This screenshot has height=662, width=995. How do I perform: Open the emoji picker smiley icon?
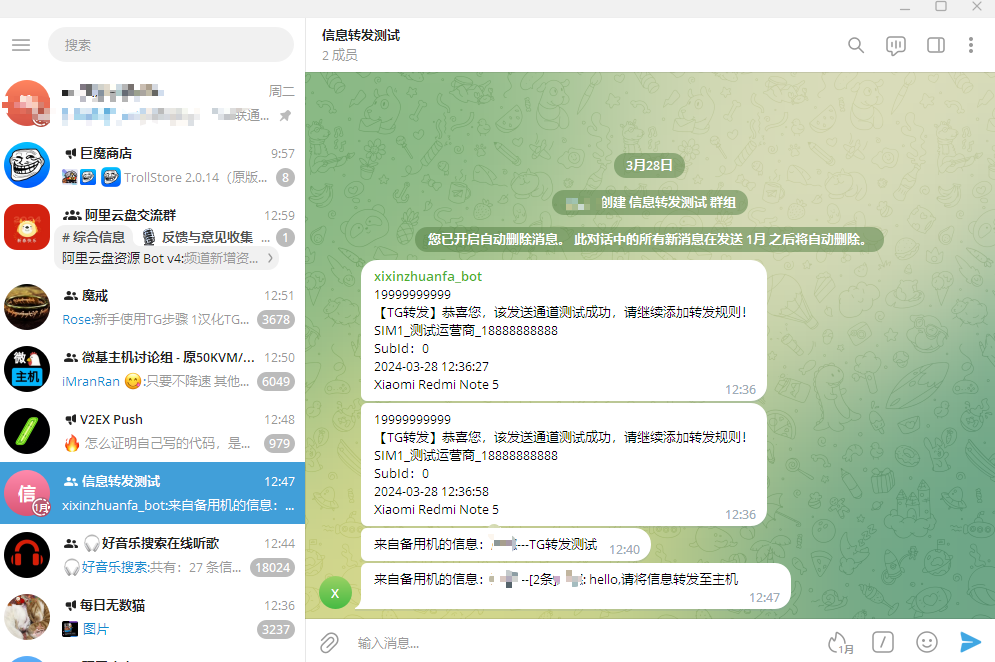927,642
